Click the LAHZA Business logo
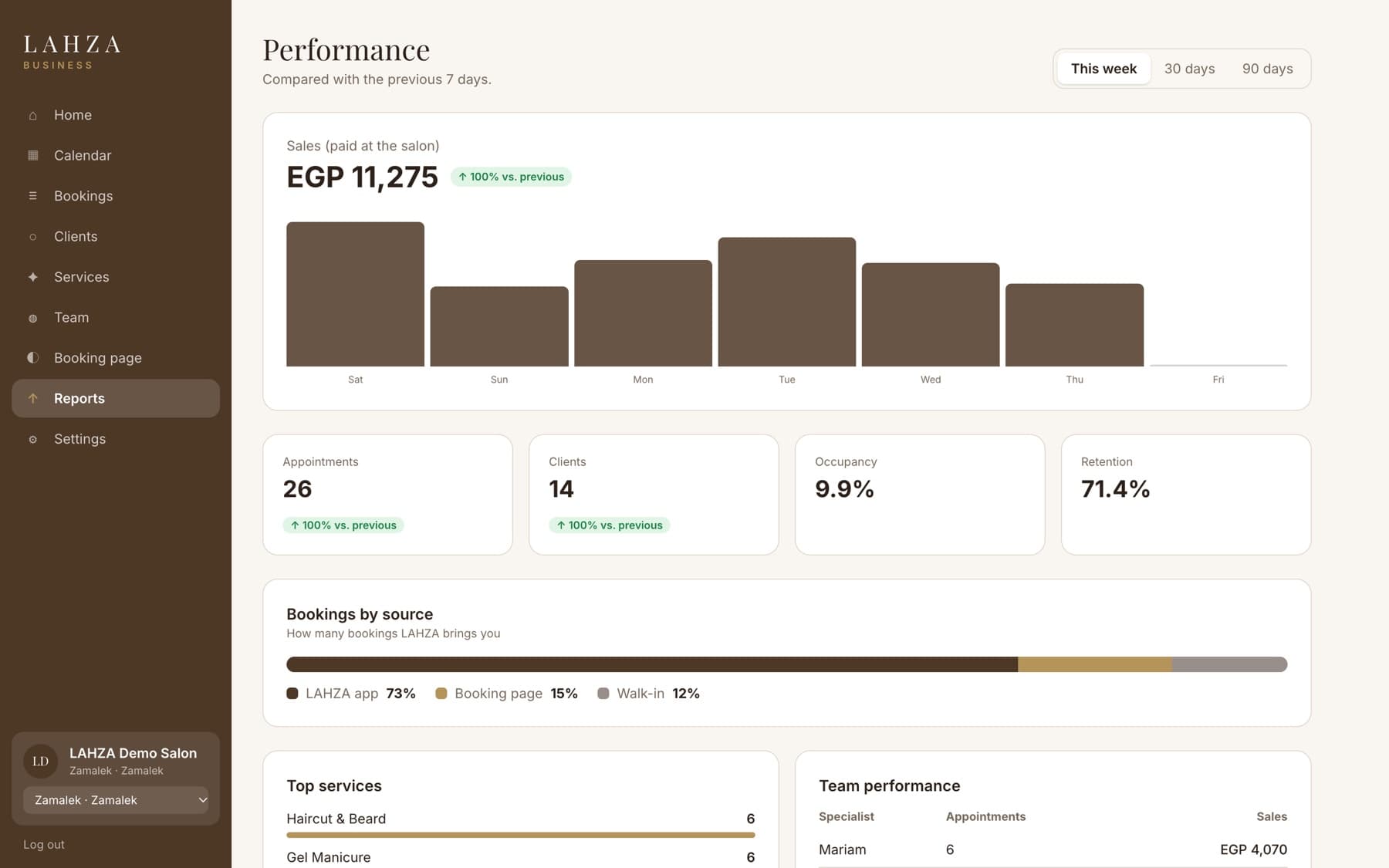 pos(72,52)
